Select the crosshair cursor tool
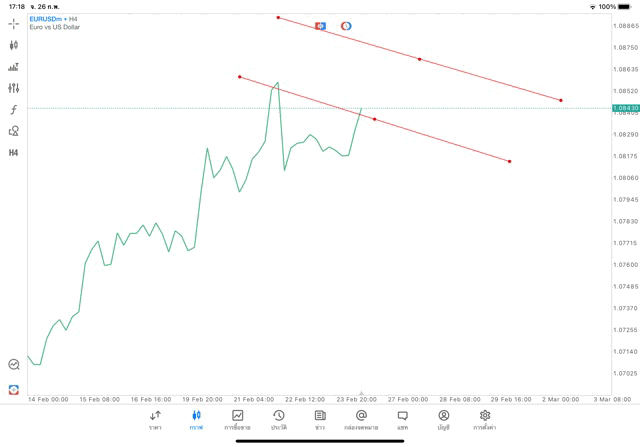The width and height of the screenshot is (640, 447). [x=14, y=23]
